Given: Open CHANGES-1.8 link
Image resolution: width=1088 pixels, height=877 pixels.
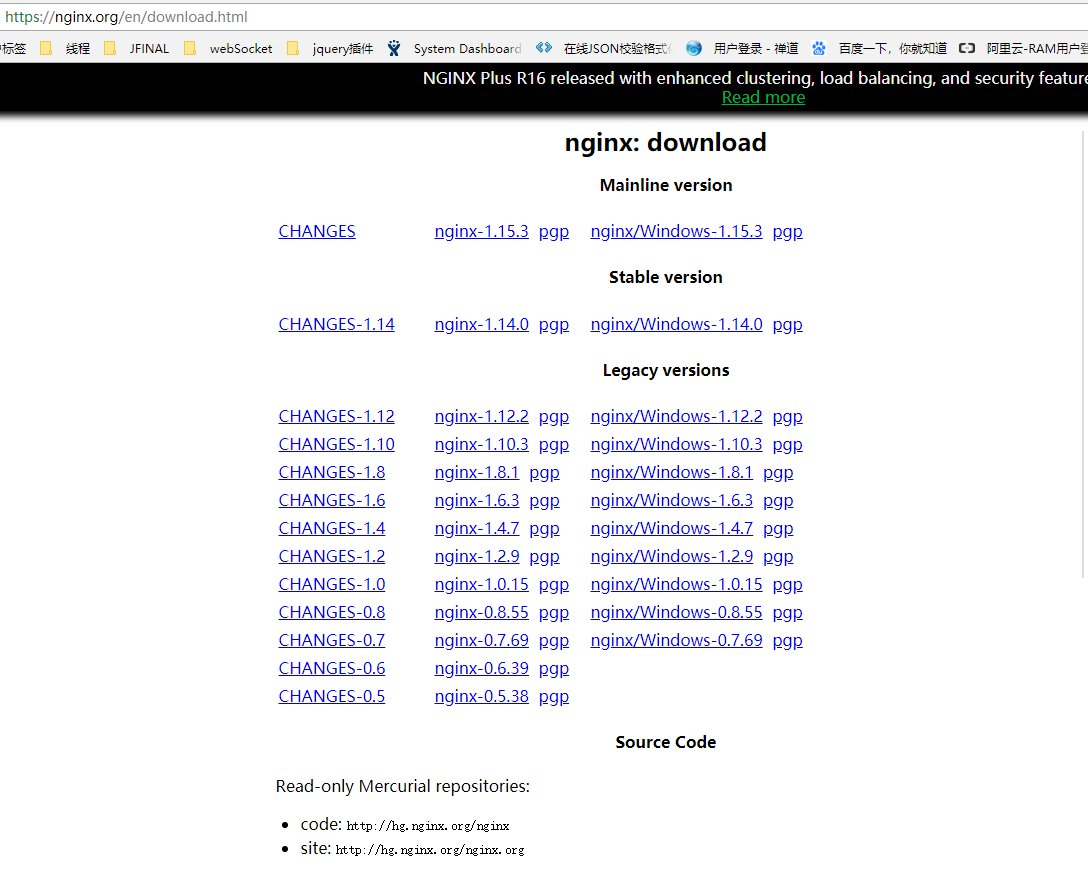Looking at the screenshot, I should click(332, 472).
